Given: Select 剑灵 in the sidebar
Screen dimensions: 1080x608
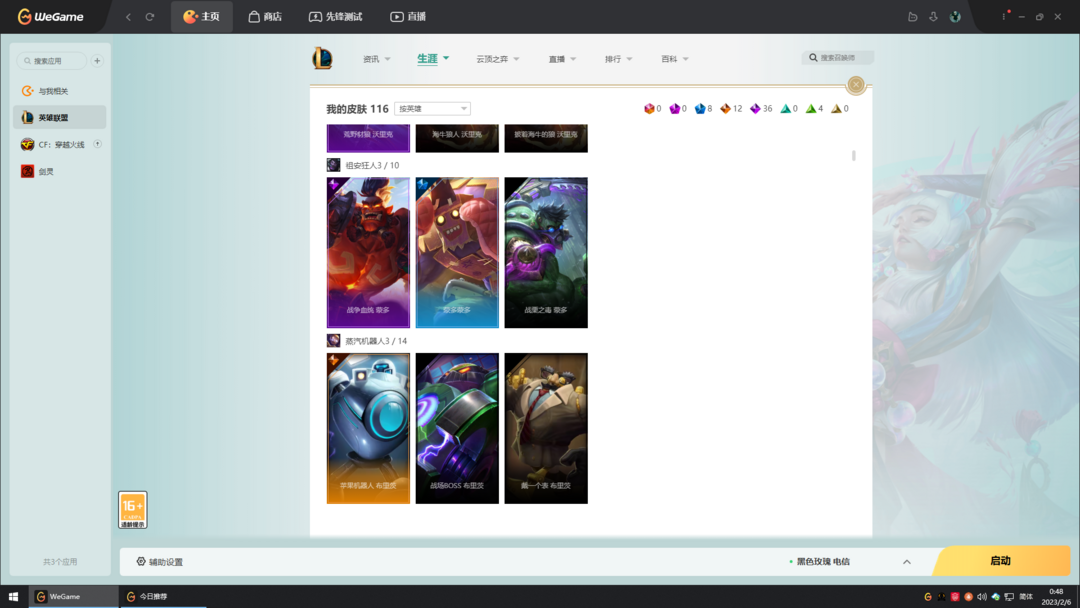Looking at the screenshot, I should pyautogui.click(x=60, y=171).
